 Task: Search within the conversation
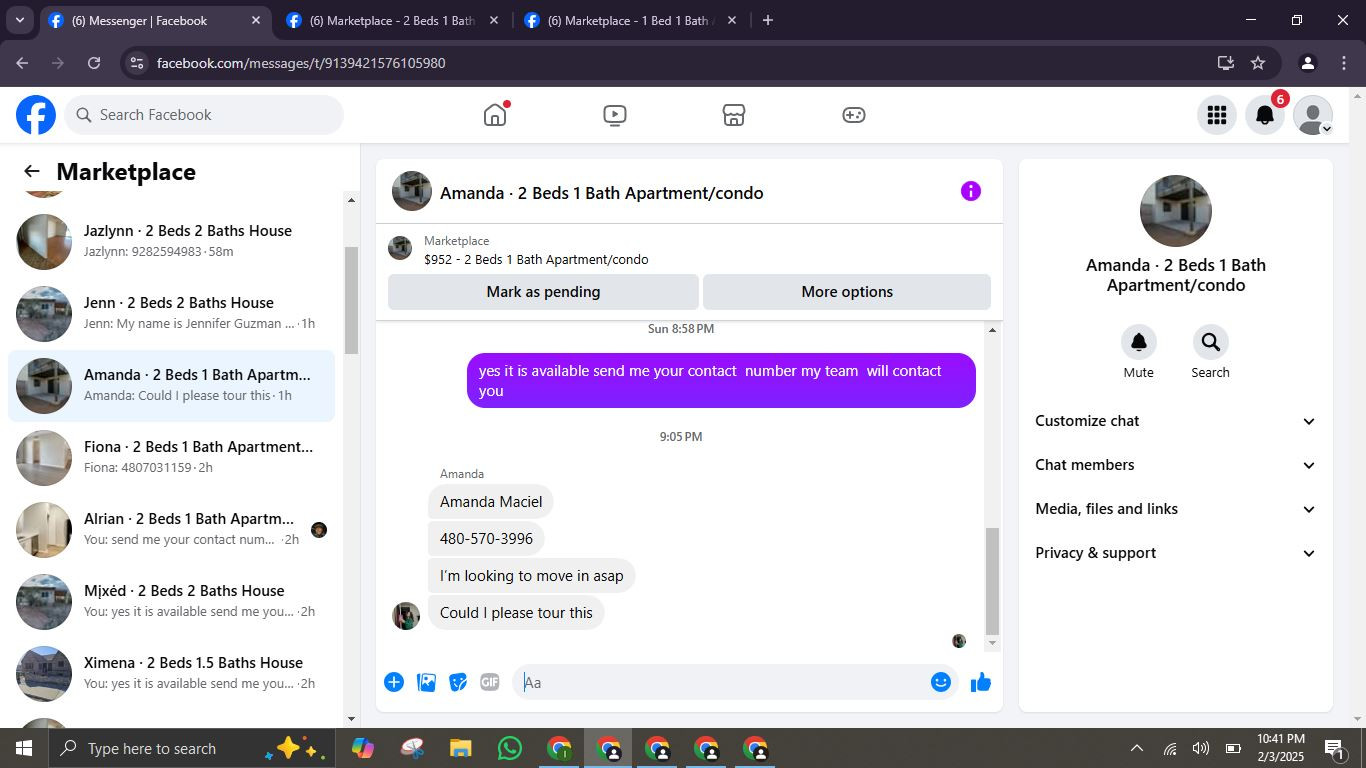click(x=1210, y=343)
